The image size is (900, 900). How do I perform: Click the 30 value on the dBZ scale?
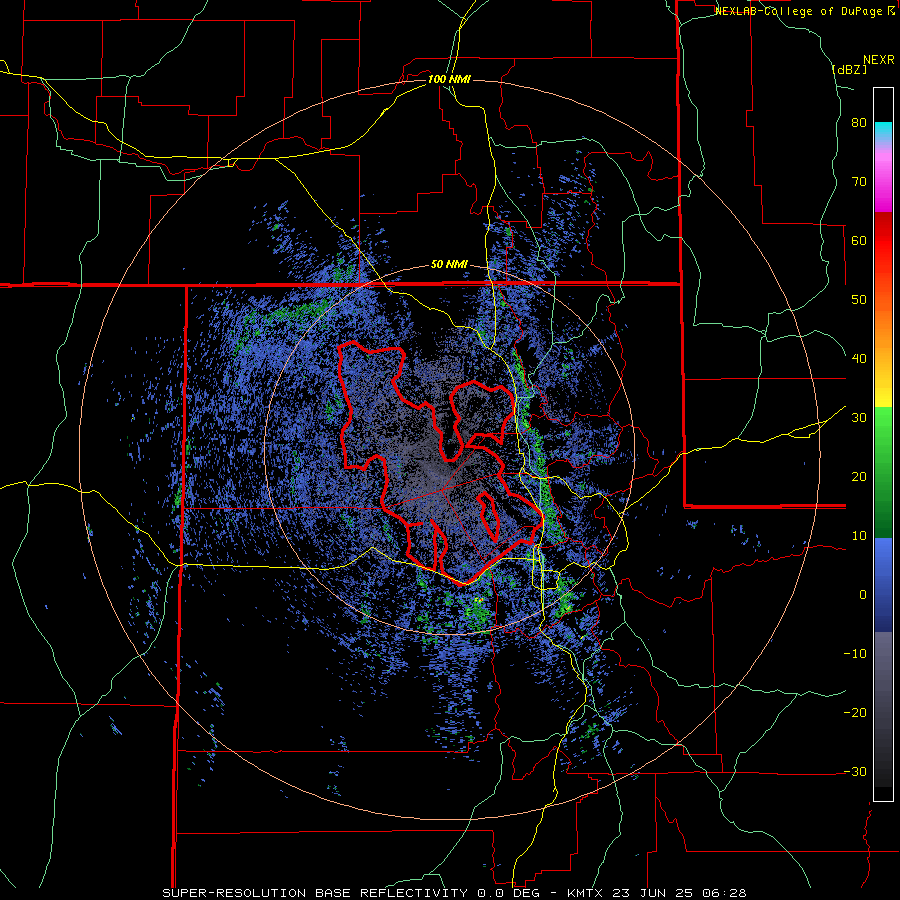[x=859, y=418]
